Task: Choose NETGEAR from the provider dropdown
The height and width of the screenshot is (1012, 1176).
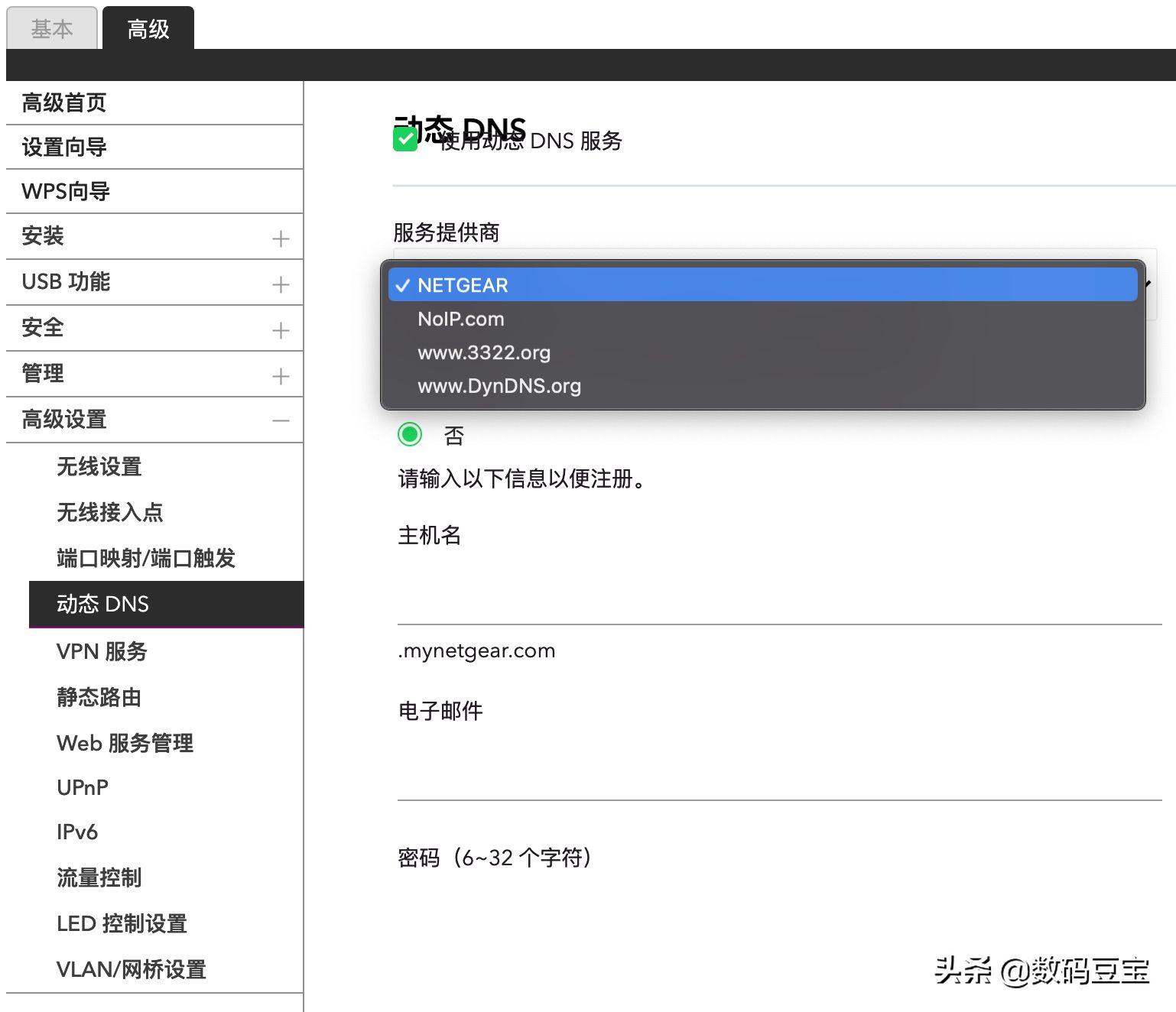Action: point(763,285)
